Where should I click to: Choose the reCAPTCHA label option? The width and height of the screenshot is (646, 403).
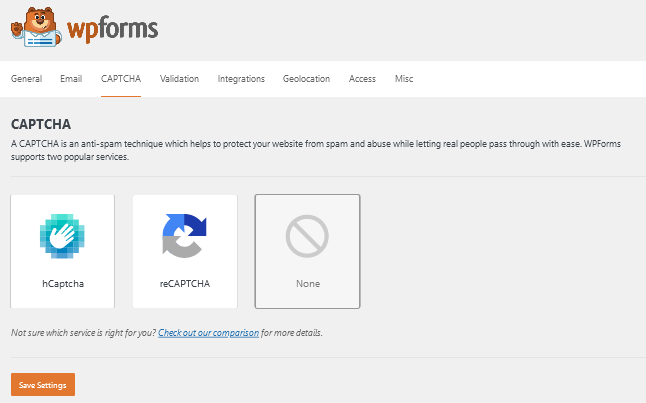(185, 284)
